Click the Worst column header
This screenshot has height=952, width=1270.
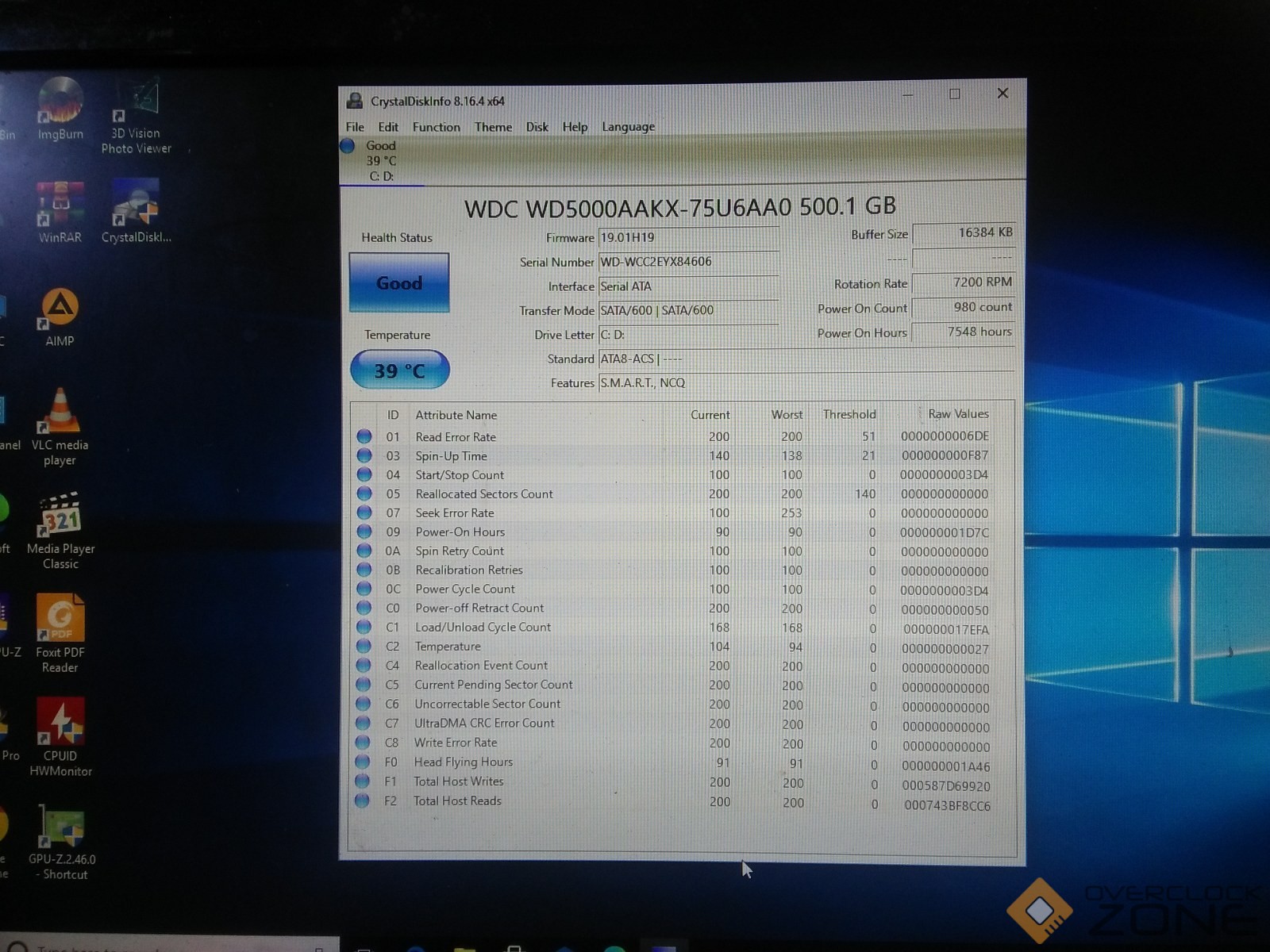(x=787, y=414)
